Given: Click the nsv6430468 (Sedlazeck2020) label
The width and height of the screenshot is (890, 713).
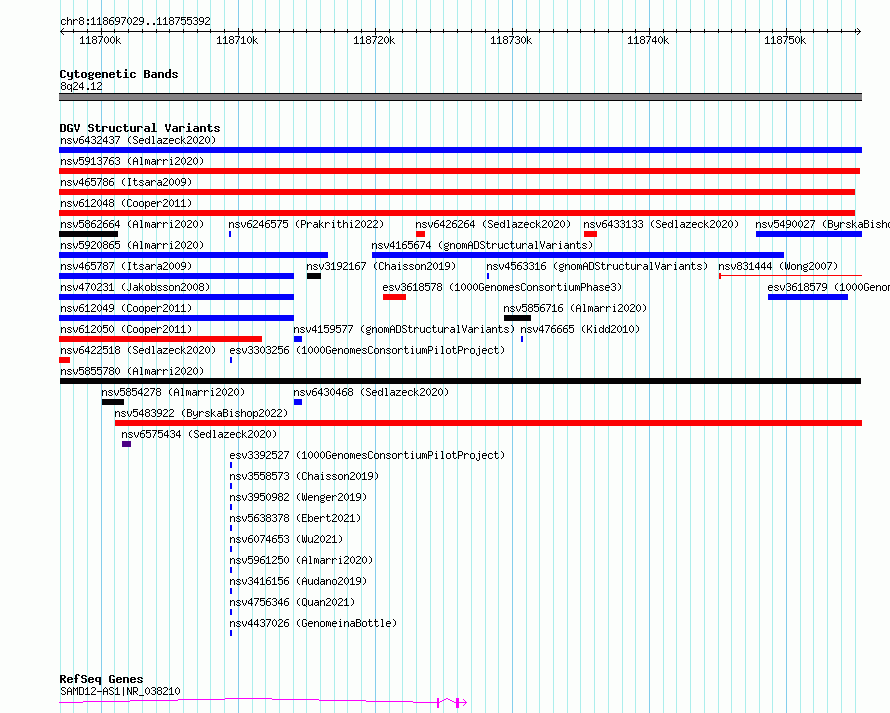Looking at the screenshot, I should tap(371, 392).
